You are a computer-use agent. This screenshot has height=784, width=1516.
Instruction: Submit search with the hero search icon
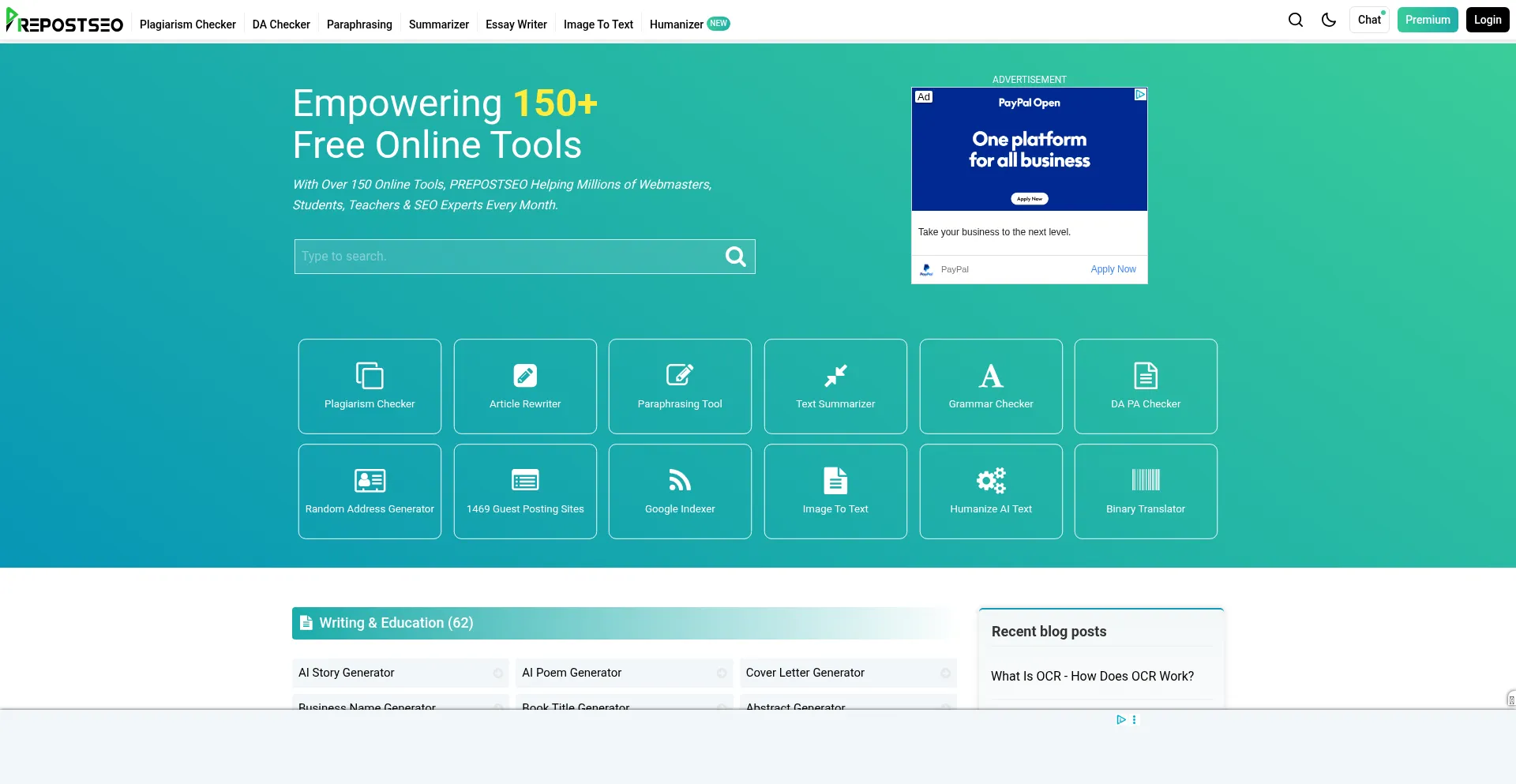click(x=736, y=257)
